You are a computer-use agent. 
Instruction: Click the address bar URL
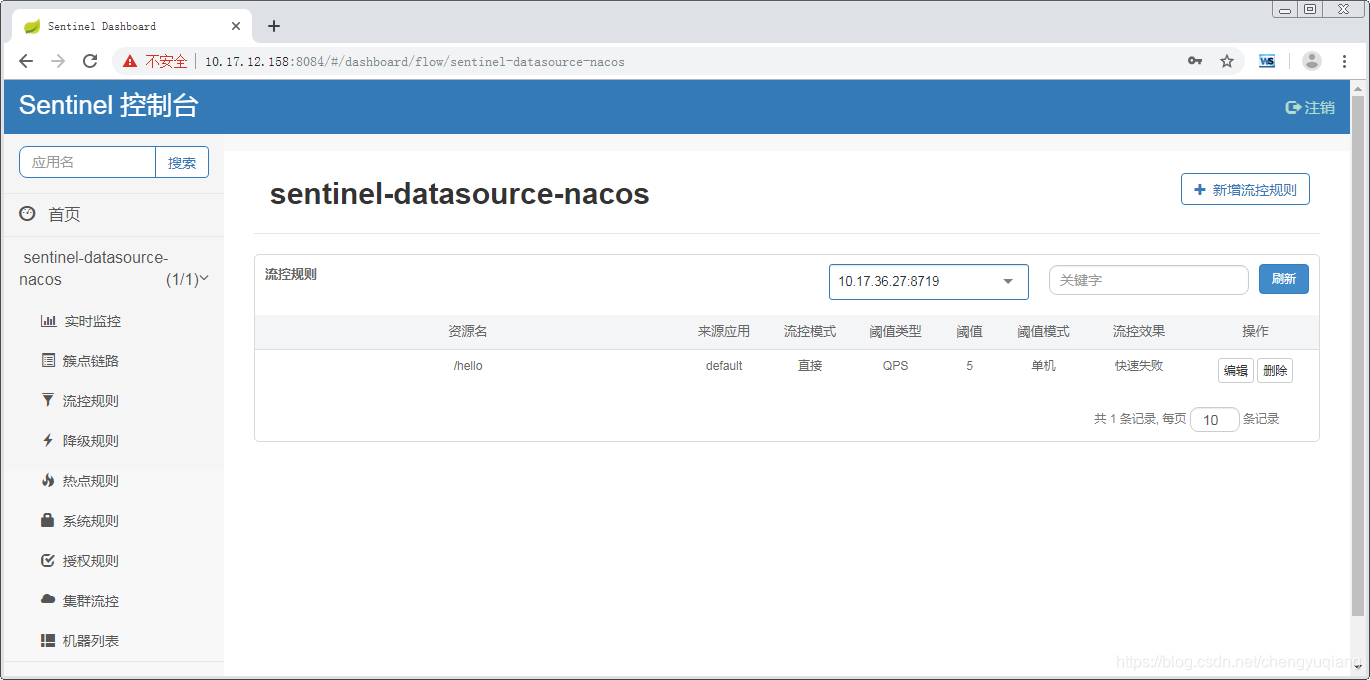[x=414, y=62]
